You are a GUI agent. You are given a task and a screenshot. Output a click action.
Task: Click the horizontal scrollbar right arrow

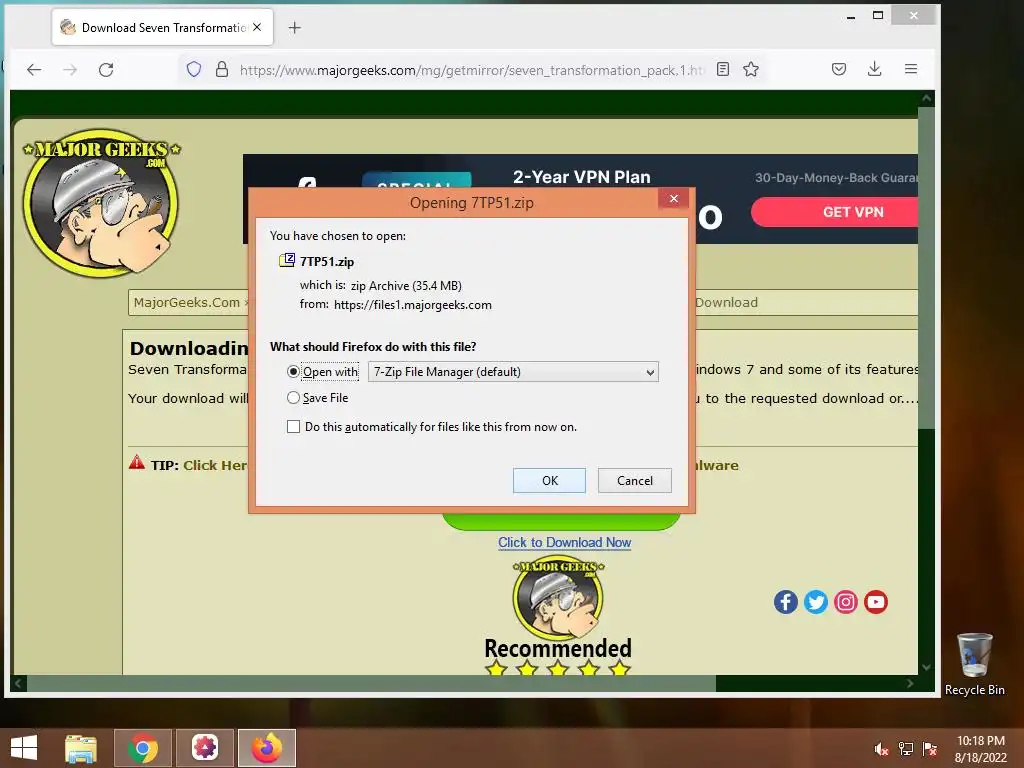pyautogui.click(x=910, y=683)
